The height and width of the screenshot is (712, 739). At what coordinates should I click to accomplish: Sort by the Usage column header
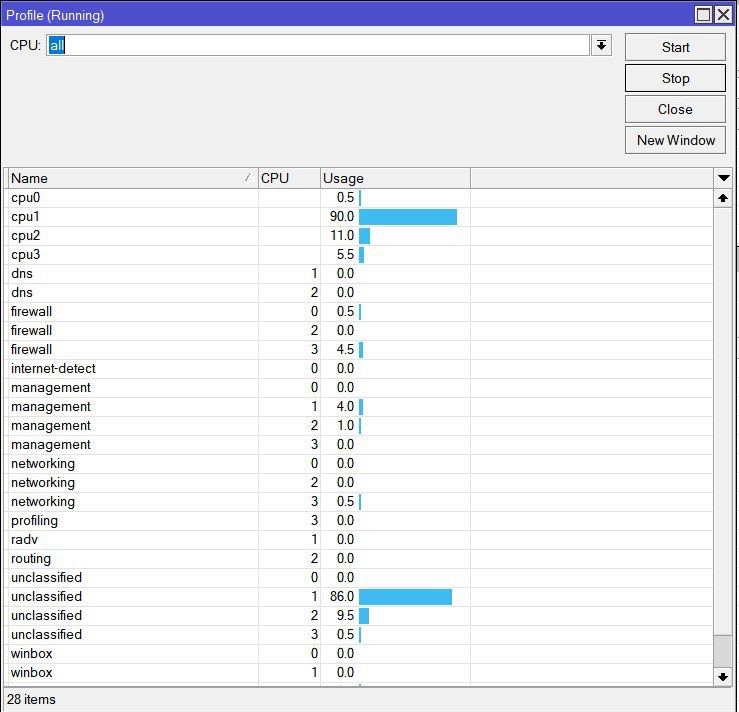(395, 178)
